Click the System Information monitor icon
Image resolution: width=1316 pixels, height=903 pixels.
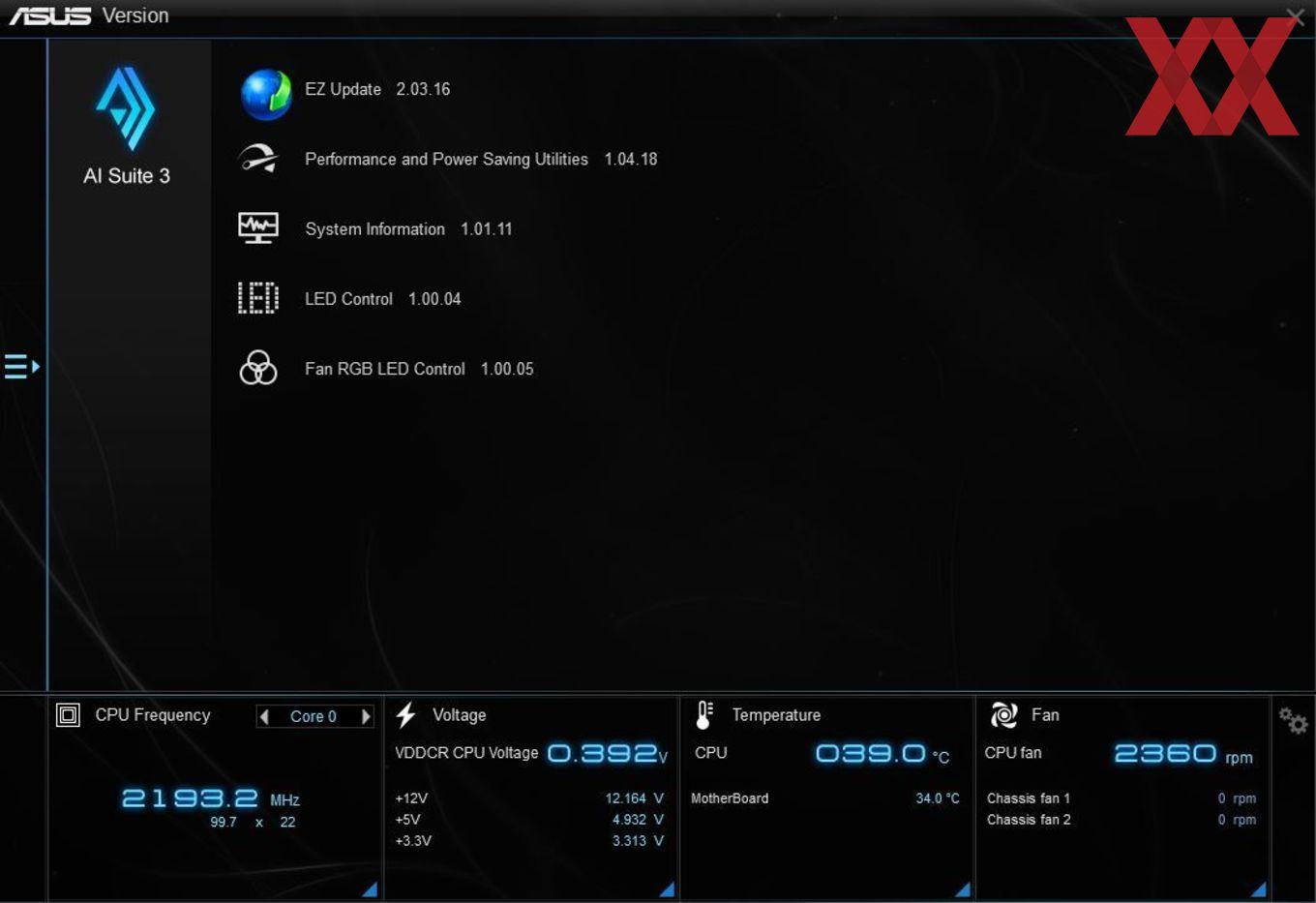(x=258, y=228)
